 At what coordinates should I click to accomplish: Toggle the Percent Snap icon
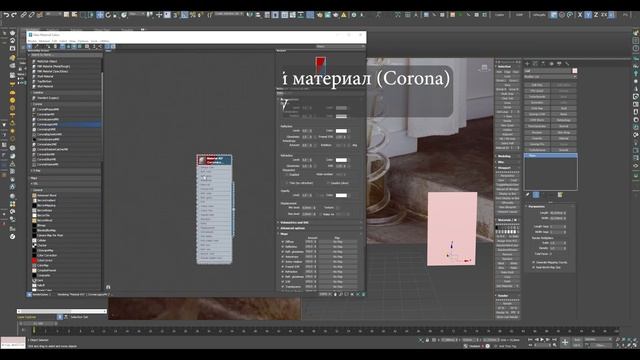tap(193, 15)
